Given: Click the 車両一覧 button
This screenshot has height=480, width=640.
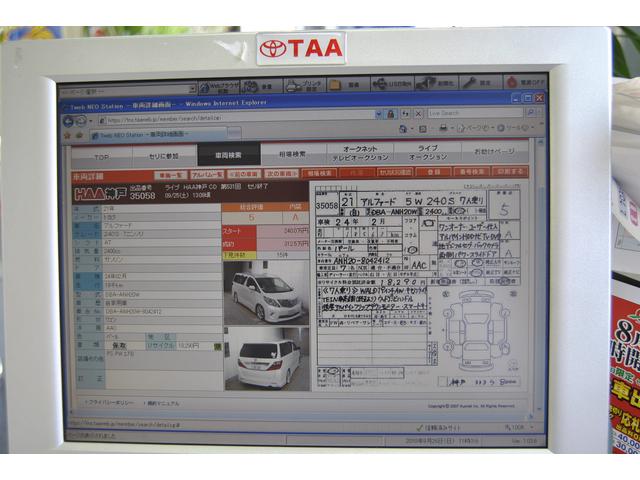Looking at the screenshot, I should [171, 175].
